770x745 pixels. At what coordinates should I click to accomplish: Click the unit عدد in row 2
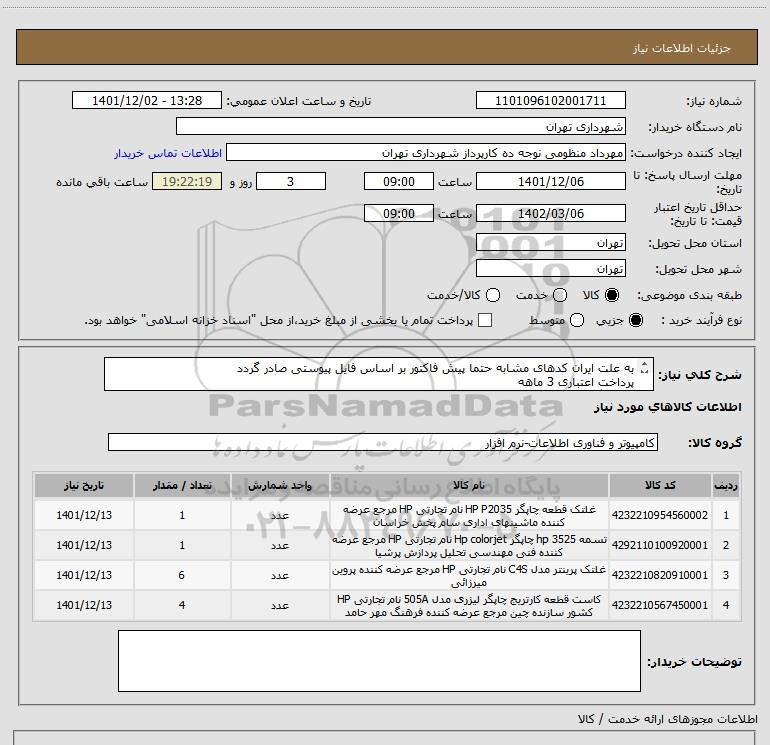(279, 545)
